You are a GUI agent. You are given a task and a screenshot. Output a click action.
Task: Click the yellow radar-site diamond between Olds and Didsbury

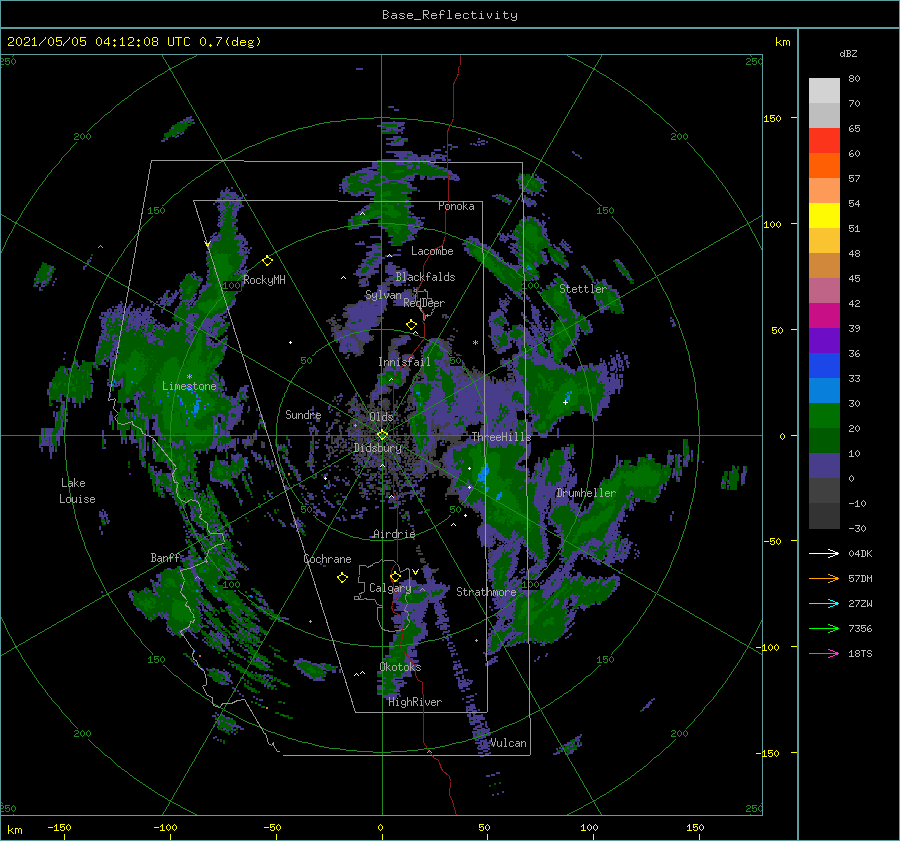[382, 435]
